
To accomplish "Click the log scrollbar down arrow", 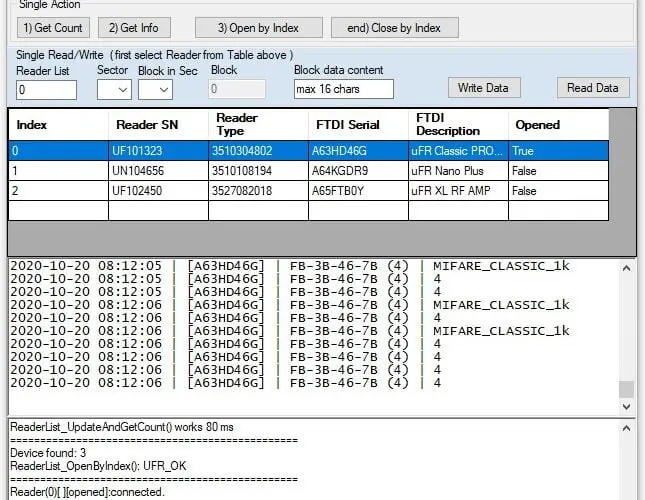I will [626, 407].
